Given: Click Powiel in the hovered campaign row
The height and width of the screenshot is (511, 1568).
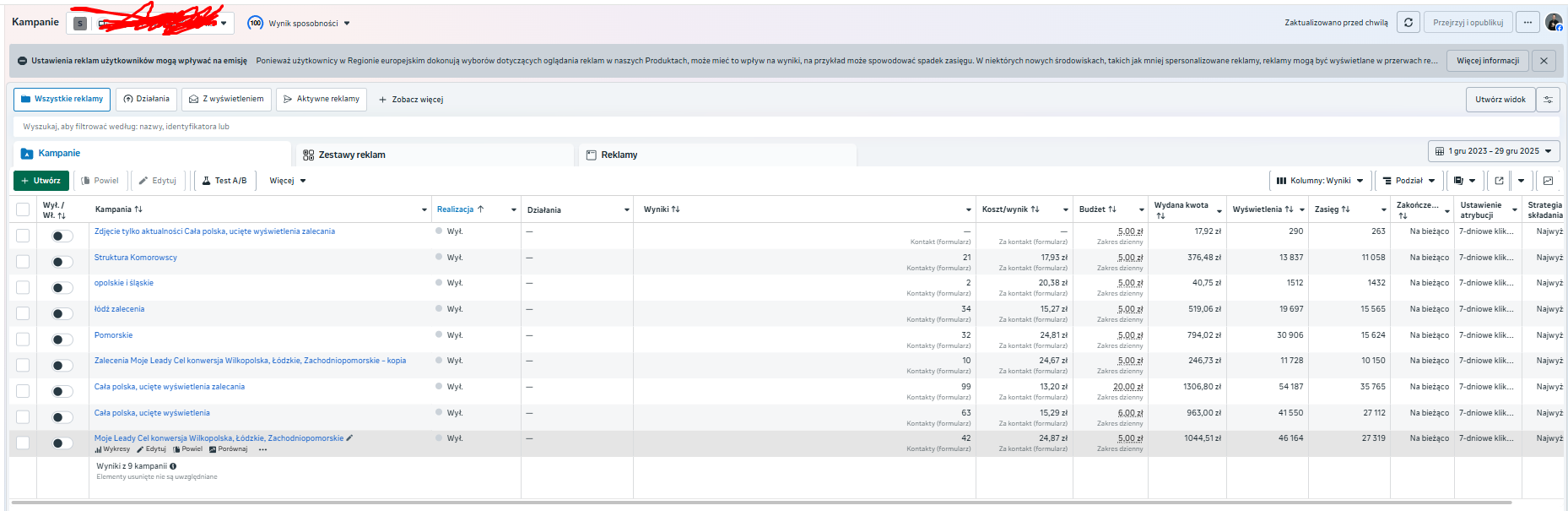Looking at the screenshot, I should pos(187,449).
